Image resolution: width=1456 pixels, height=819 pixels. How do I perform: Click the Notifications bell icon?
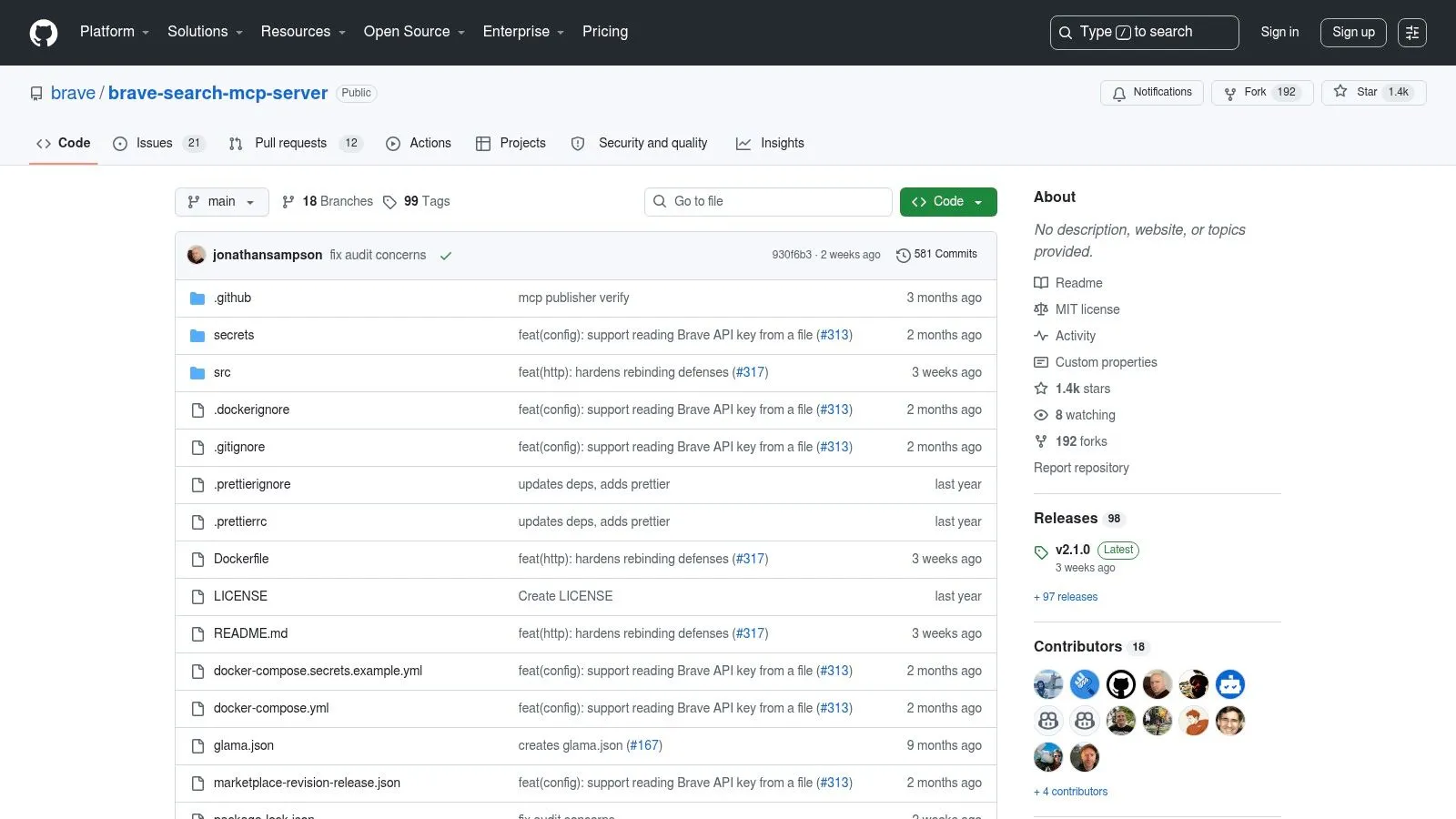point(1119,94)
